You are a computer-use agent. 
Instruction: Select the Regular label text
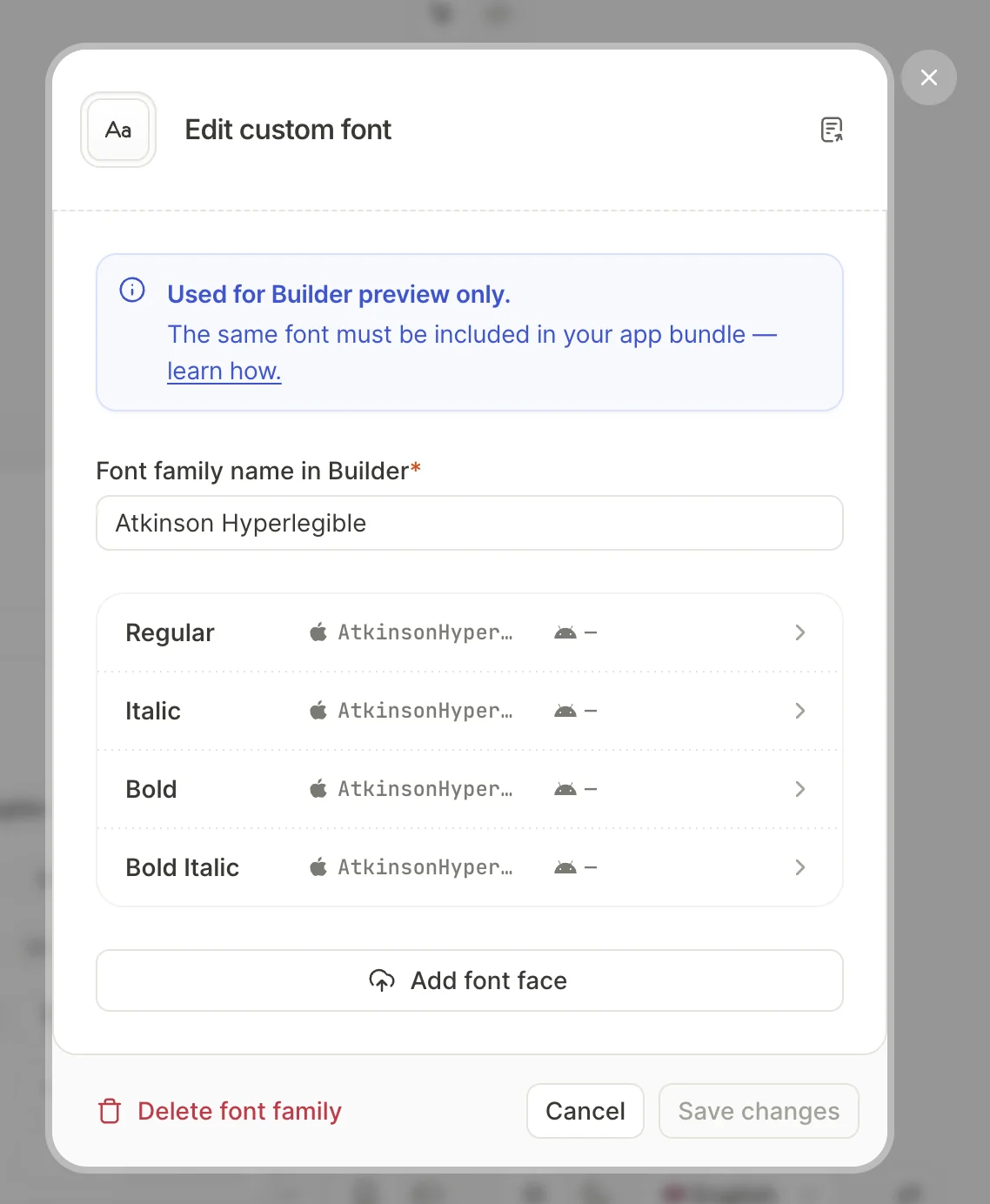coord(170,633)
